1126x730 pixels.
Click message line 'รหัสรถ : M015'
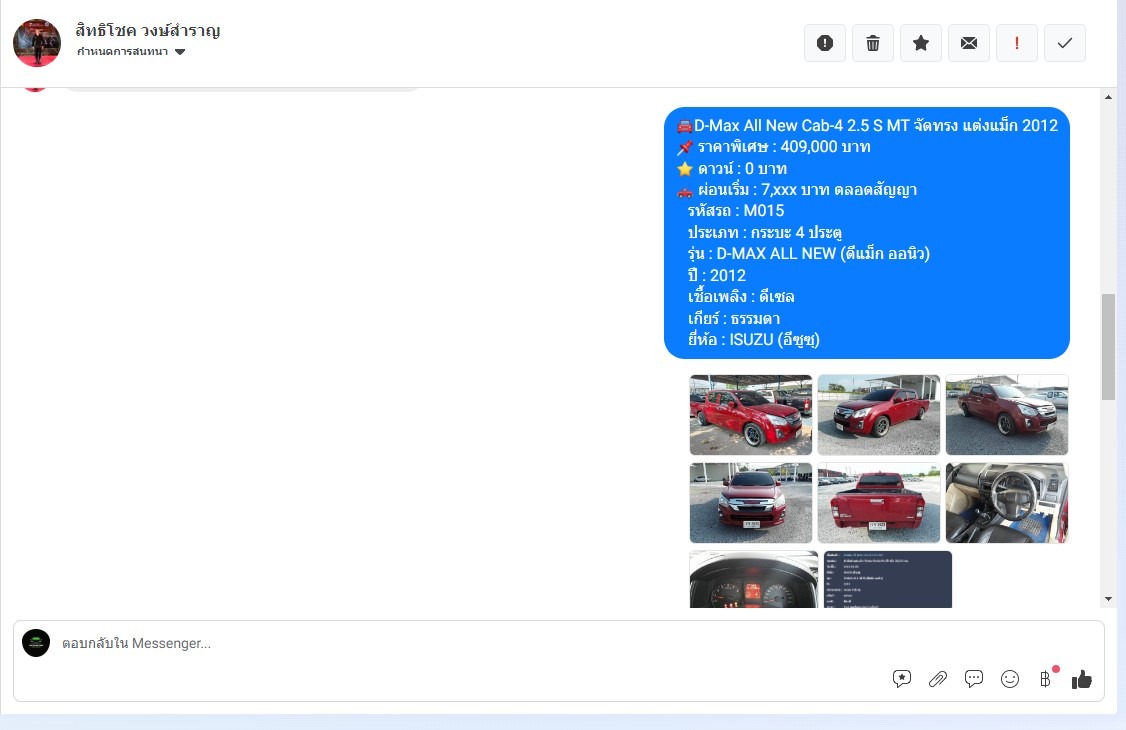click(x=735, y=211)
